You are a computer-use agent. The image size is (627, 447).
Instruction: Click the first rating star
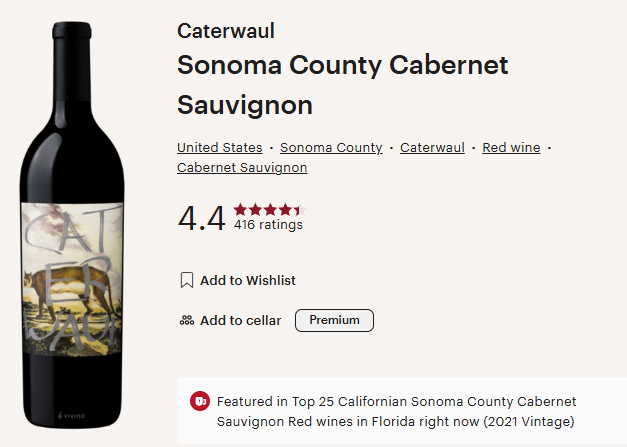pyautogui.click(x=240, y=209)
